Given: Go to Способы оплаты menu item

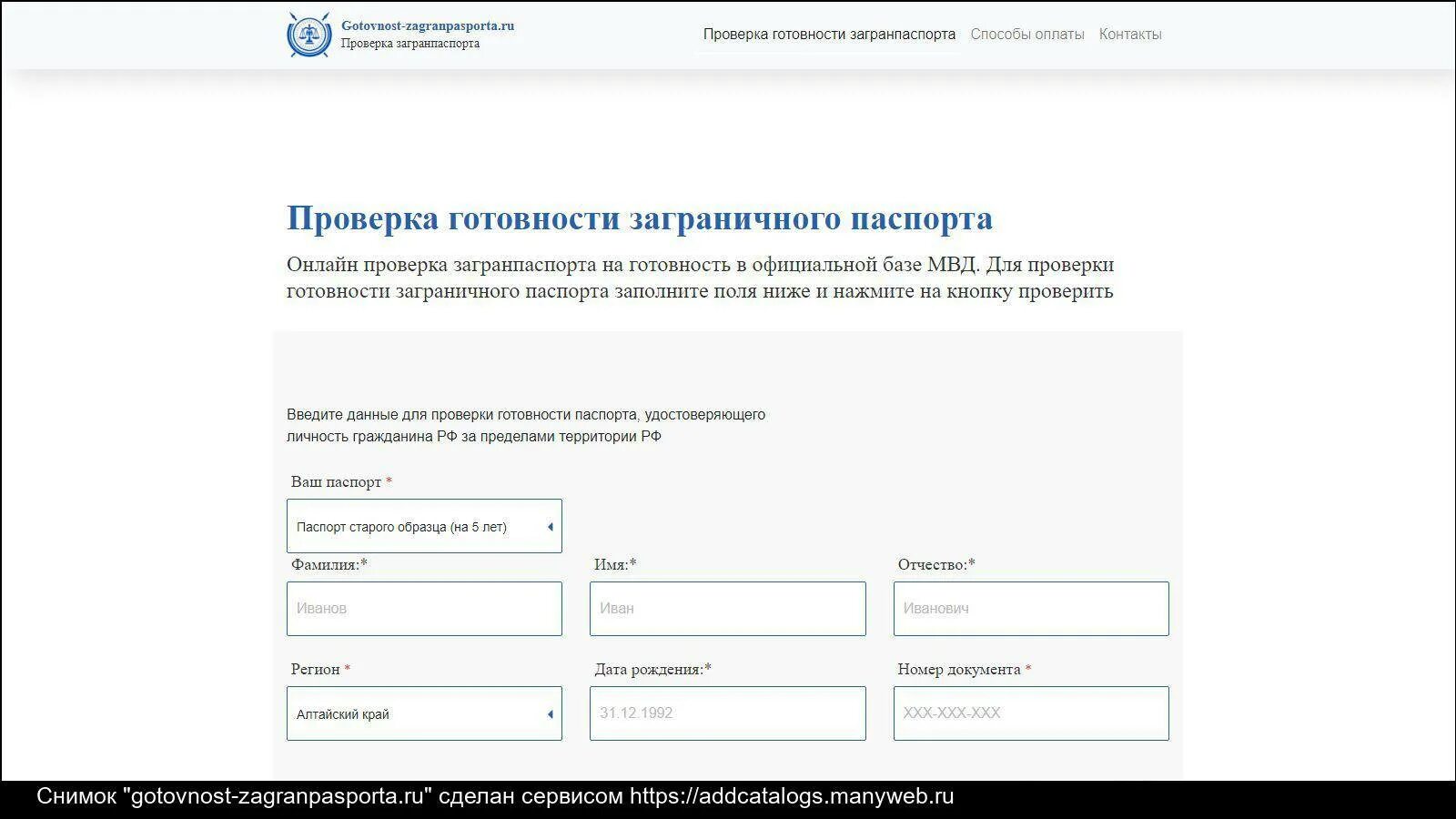Looking at the screenshot, I should pyautogui.click(x=1027, y=35).
